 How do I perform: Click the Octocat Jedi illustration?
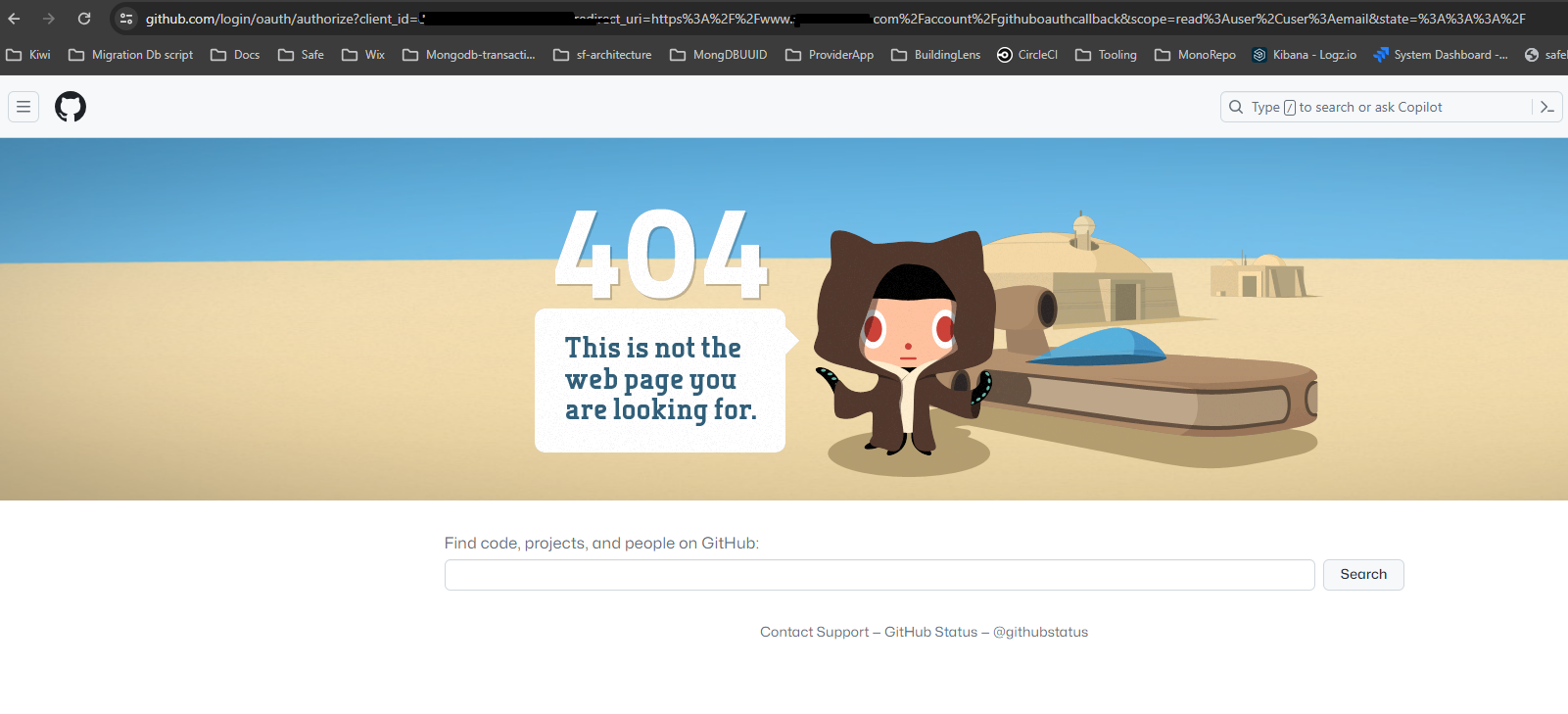tap(904, 343)
